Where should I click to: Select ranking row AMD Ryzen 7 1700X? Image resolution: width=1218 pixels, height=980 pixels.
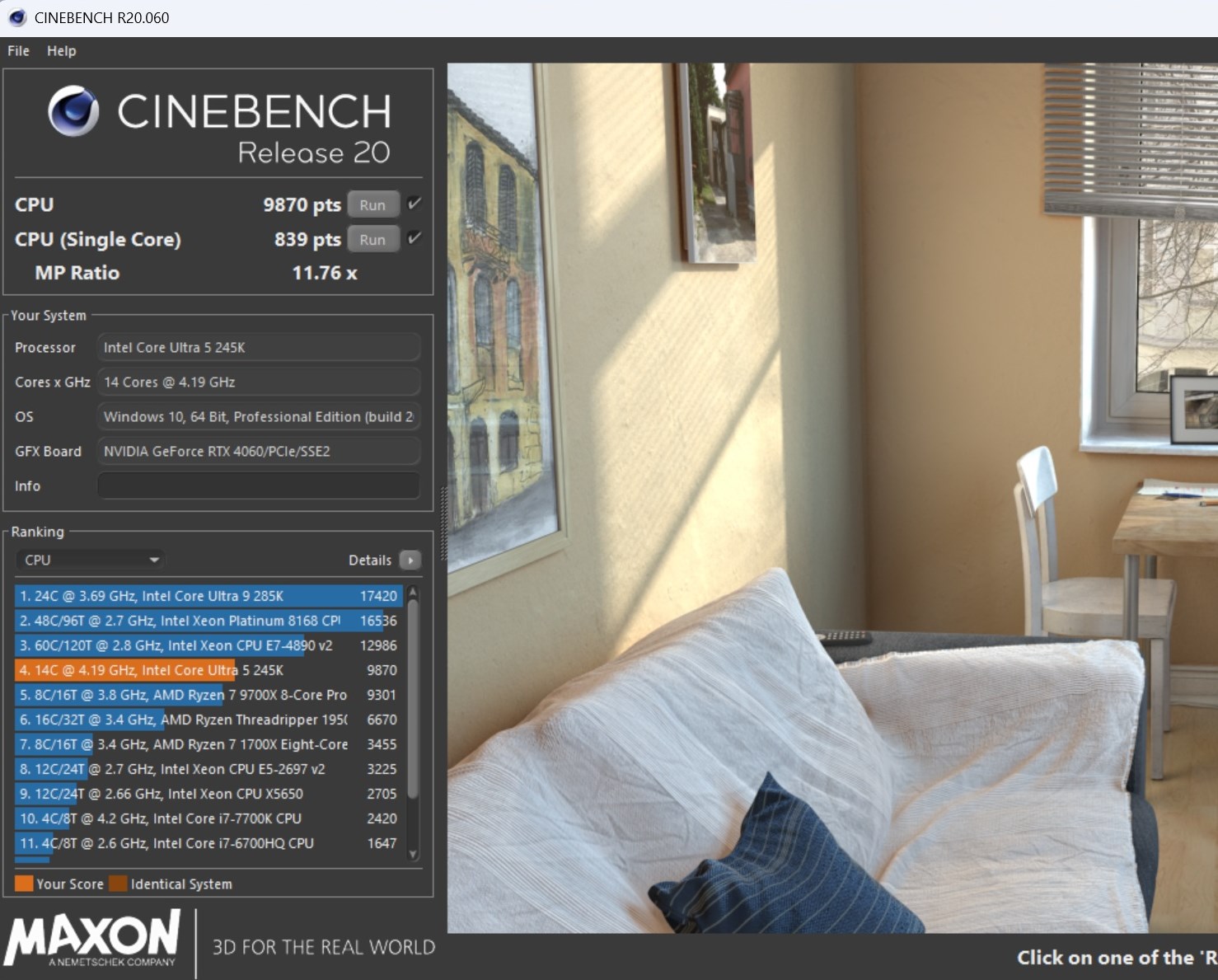[x=208, y=744]
